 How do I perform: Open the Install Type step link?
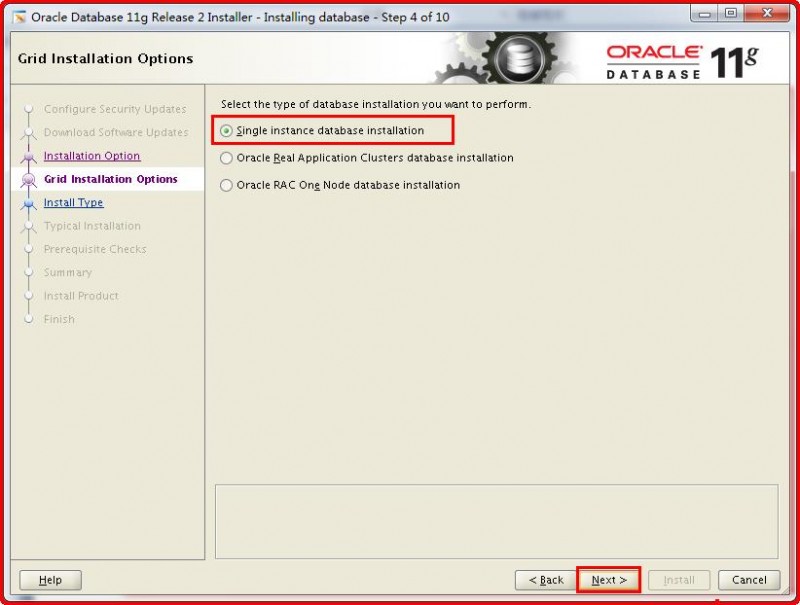pos(72,202)
